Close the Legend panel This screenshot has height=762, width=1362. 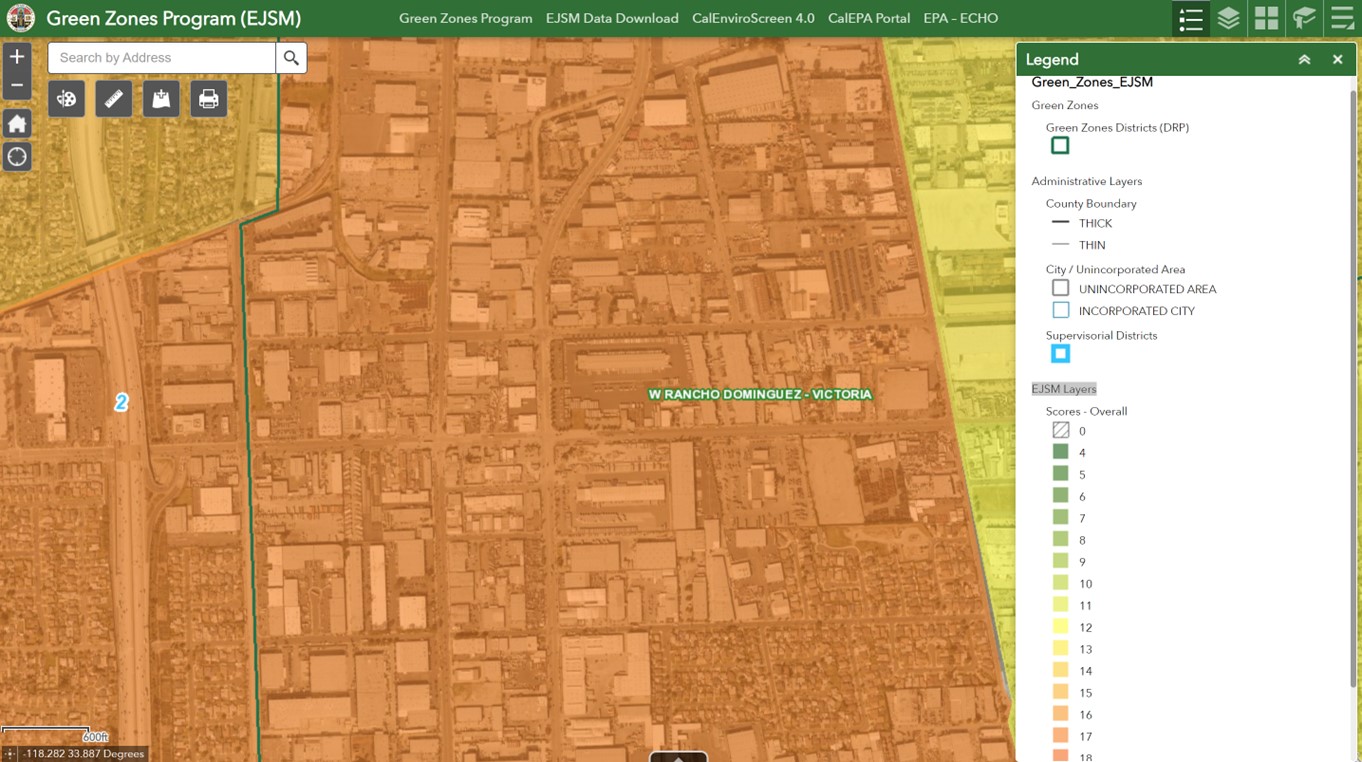click(x=1337, y=59)
